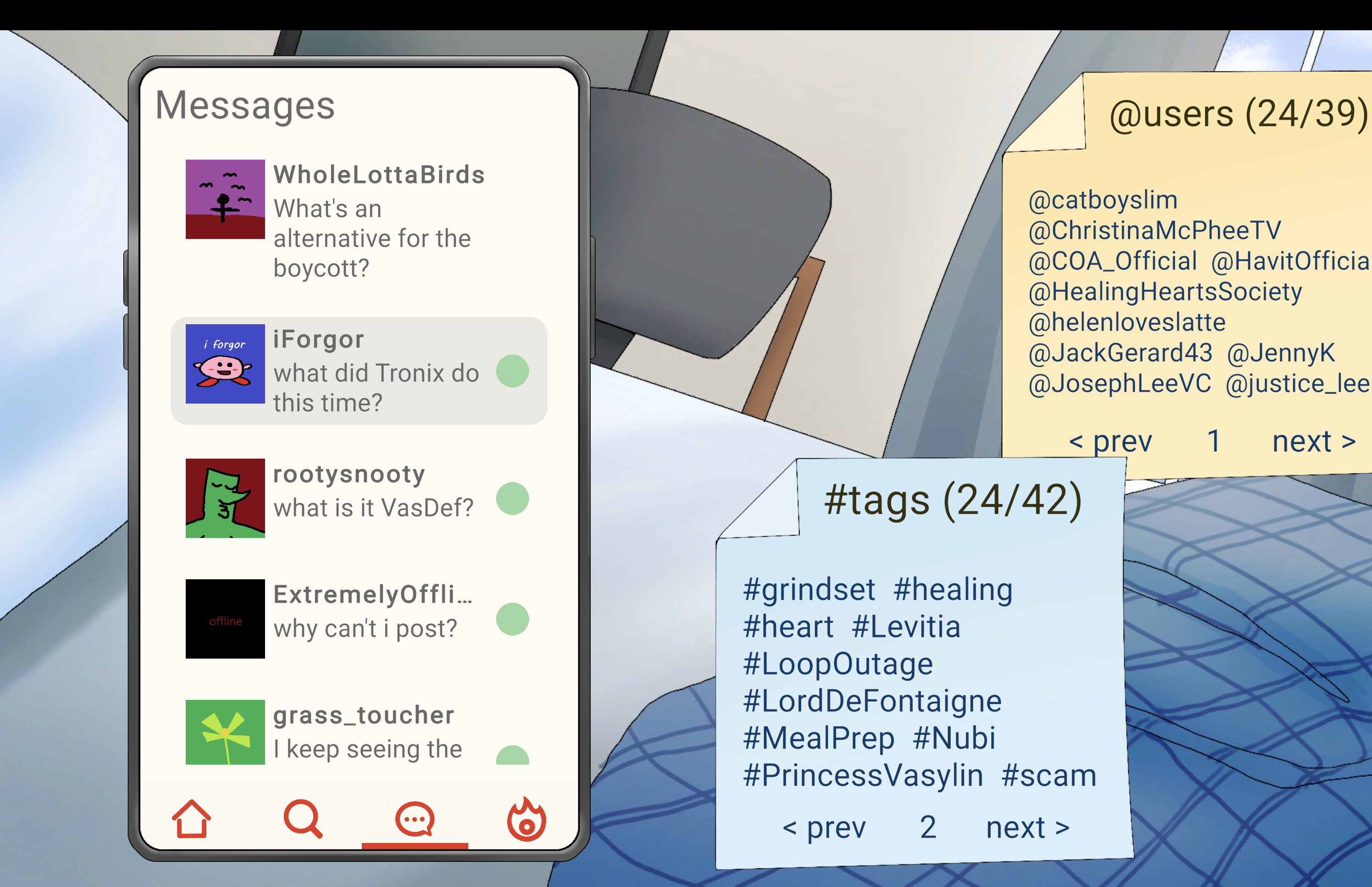Click unread dot on iForgor message
The image size is (1372, 887).
[512, 371]
